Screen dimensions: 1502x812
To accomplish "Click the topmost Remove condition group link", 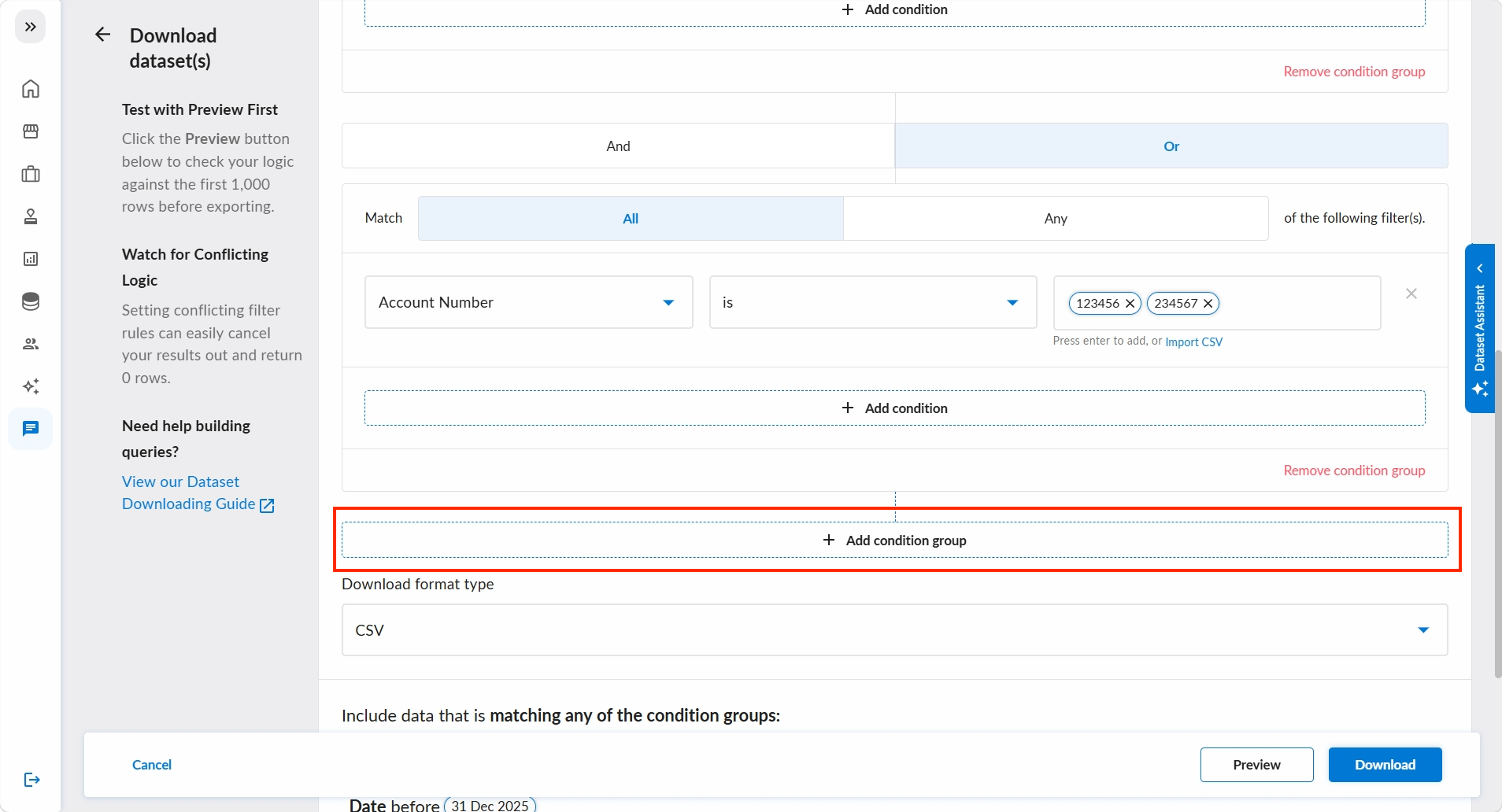I will 1354,71.
